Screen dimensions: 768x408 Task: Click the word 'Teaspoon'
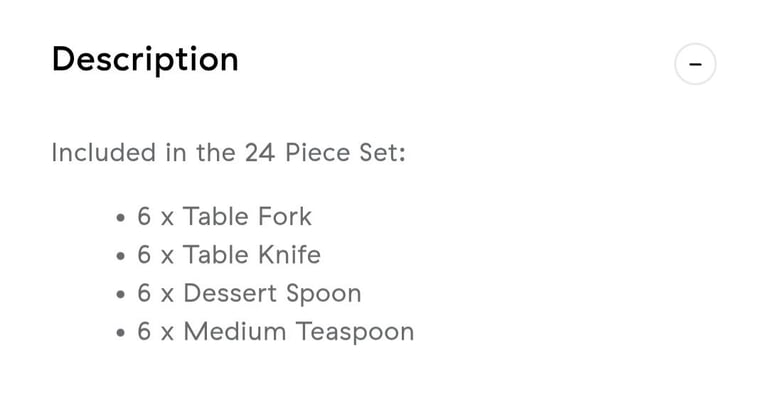coord(355,333)
